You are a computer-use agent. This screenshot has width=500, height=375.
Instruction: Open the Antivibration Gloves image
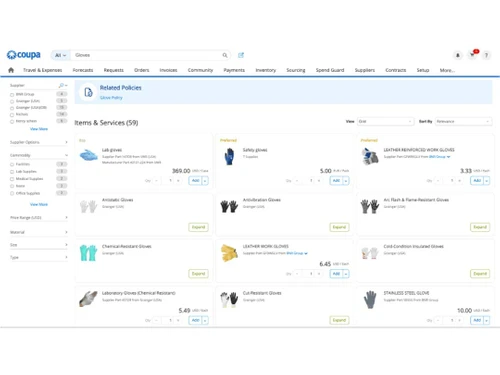tap(229, 206)
